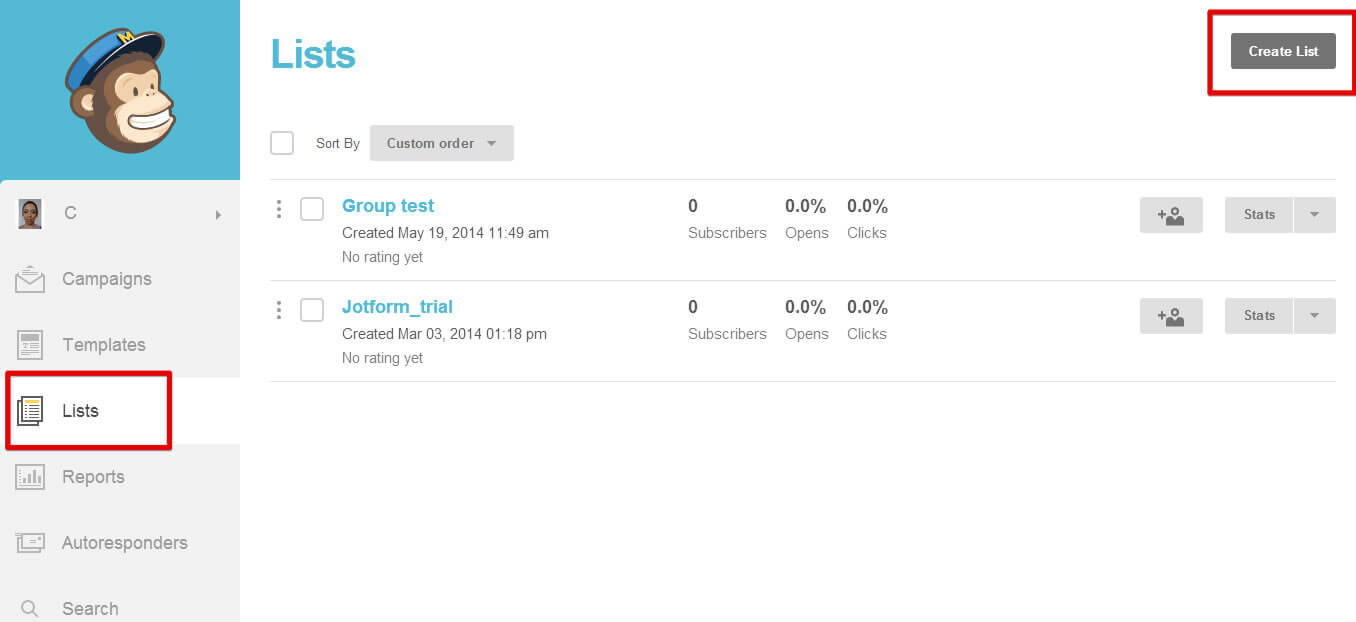Click the account profile avatar
The height and width of the screenshot is (622, 1356).
coord(30,213)
